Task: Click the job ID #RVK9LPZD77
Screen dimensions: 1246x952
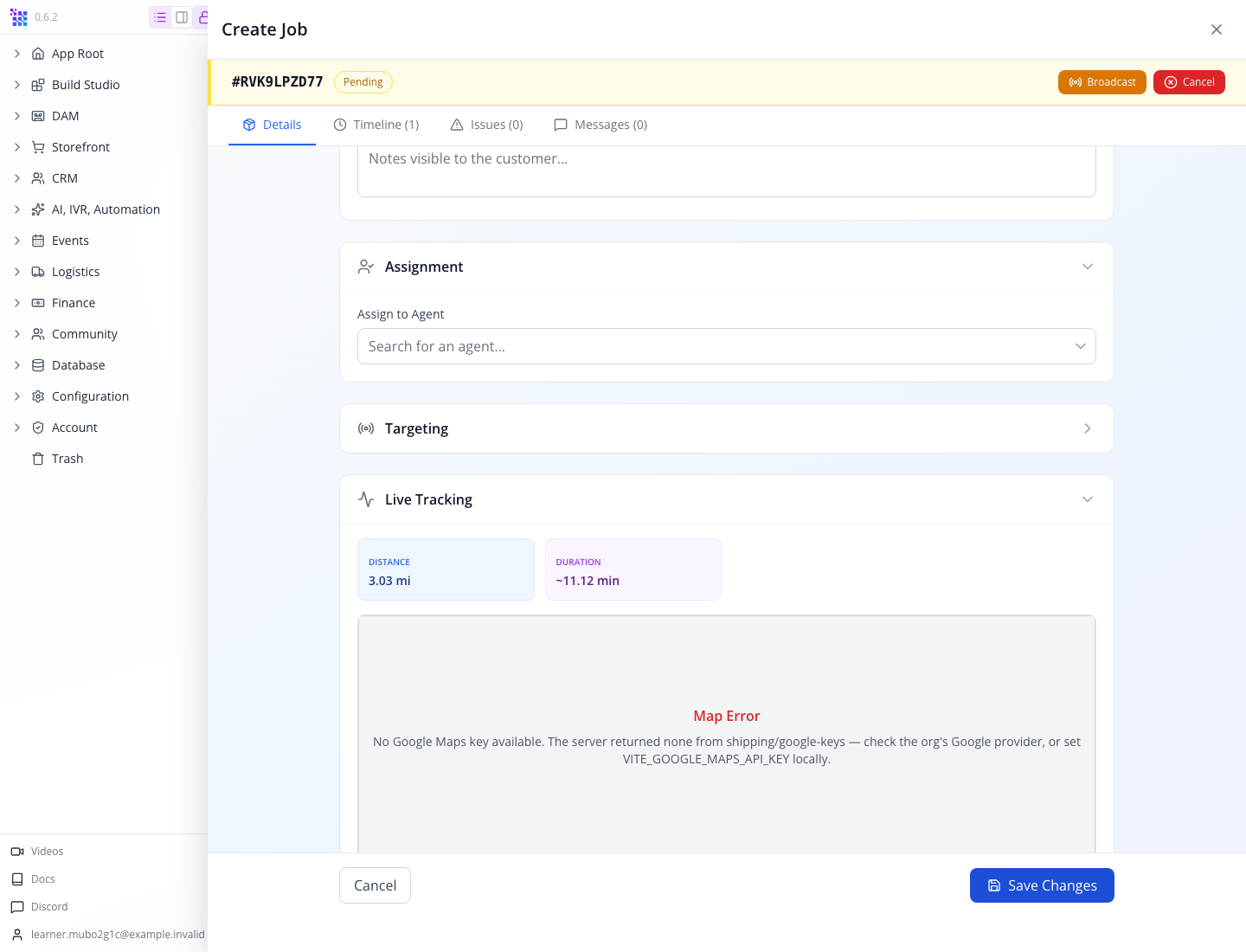Action: coord(277,81)
